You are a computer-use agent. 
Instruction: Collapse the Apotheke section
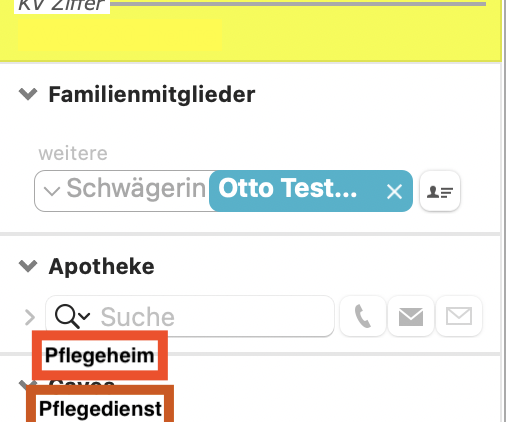point(28,266)
